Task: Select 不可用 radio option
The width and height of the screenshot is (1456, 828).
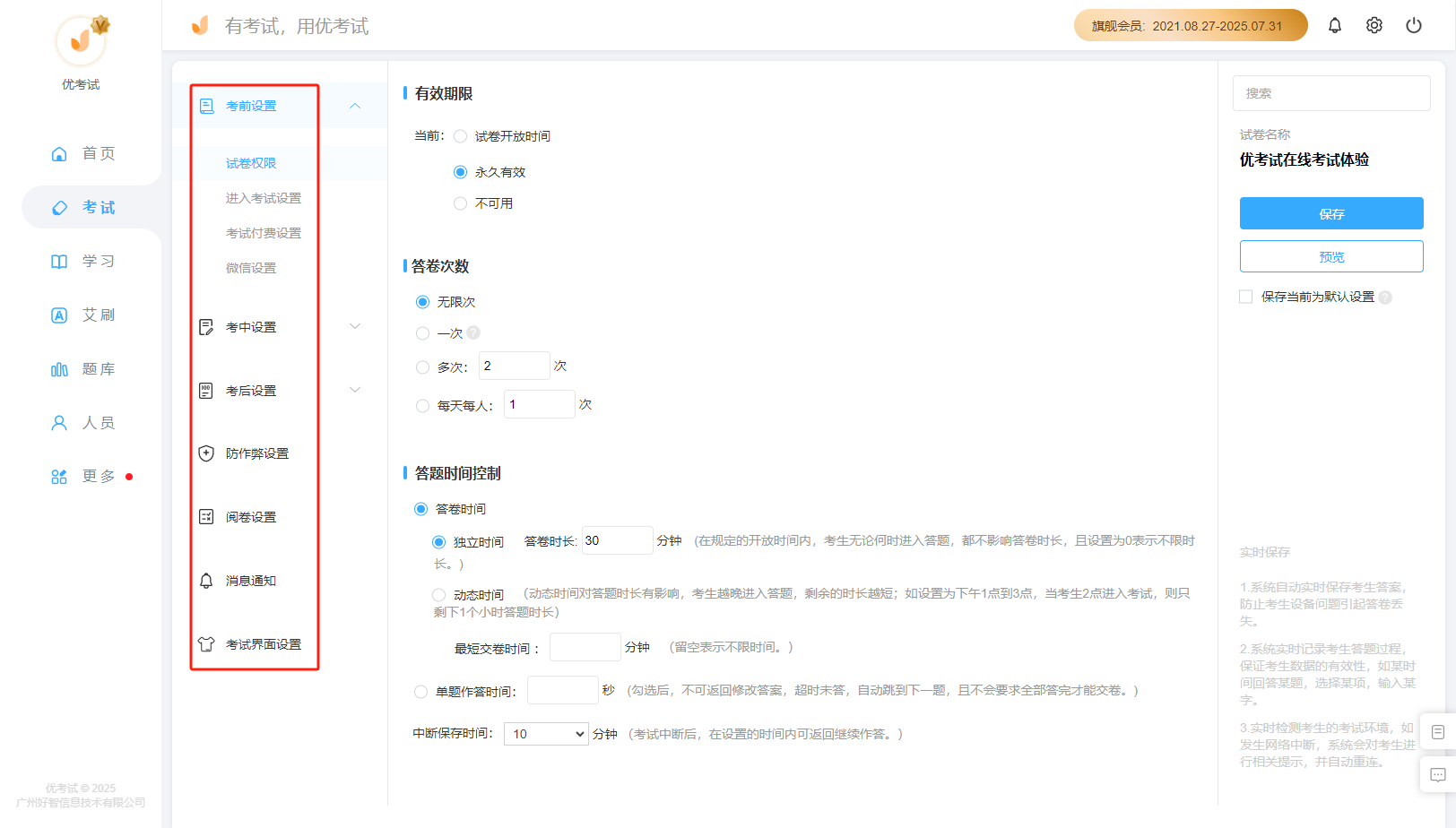Action: 460,203
